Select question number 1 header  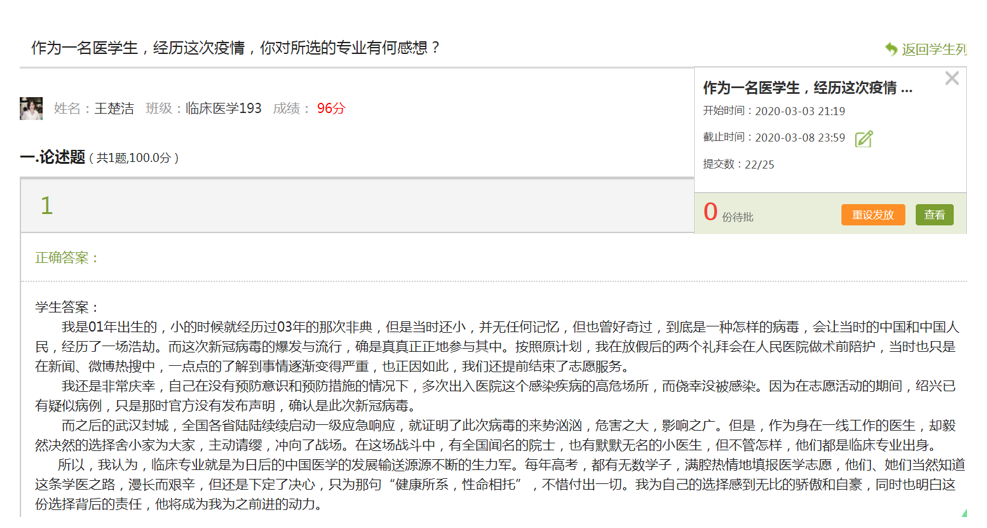coord(46,206)
